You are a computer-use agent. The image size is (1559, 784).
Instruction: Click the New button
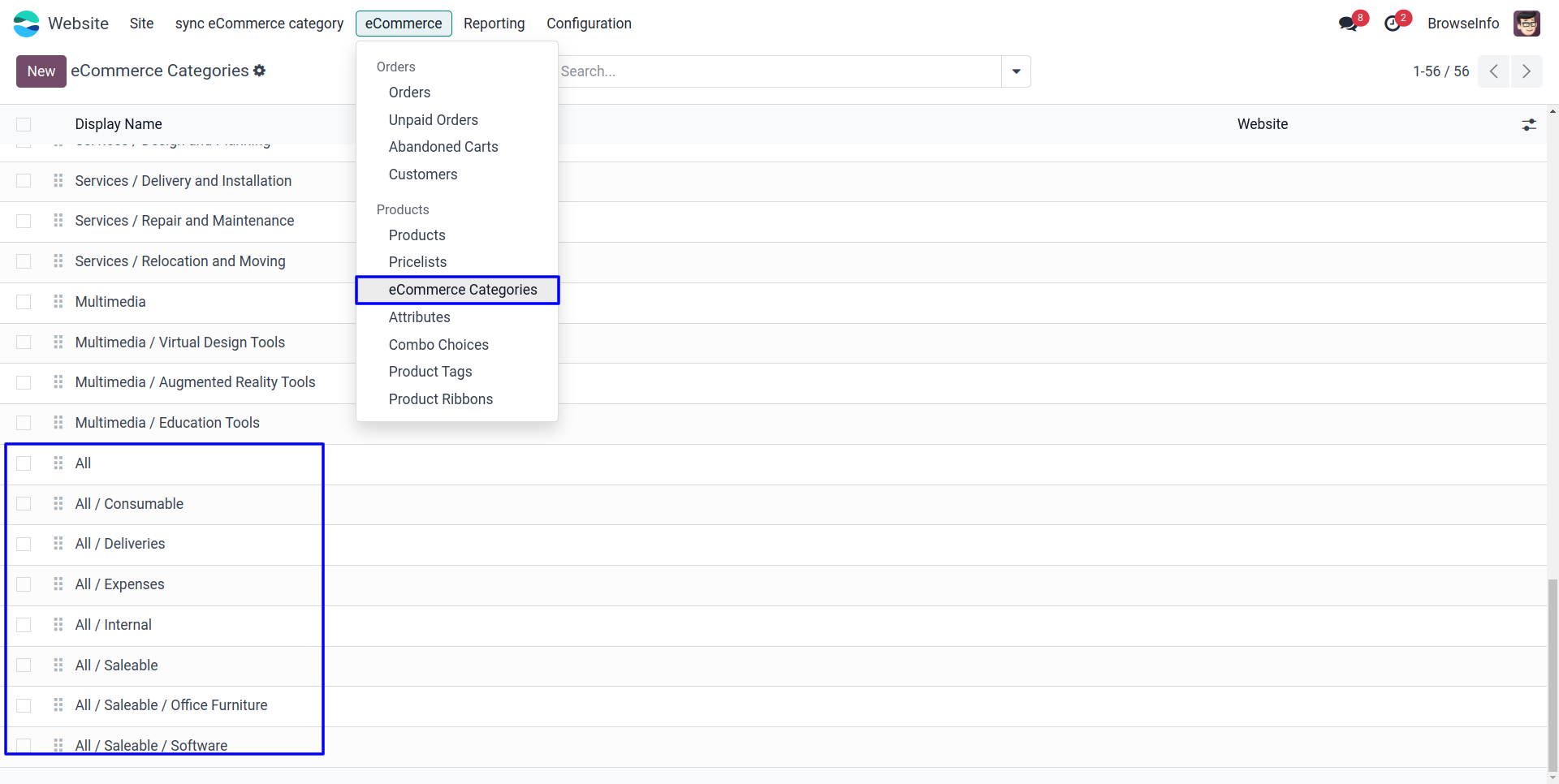41,71
